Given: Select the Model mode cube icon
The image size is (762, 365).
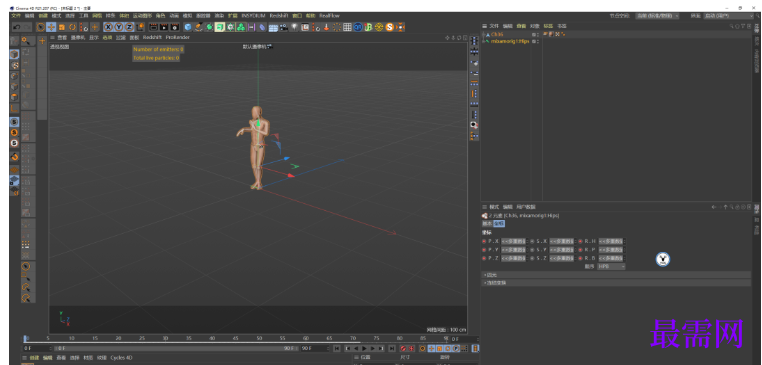Looking at the screenshot, I should (15, 54).
